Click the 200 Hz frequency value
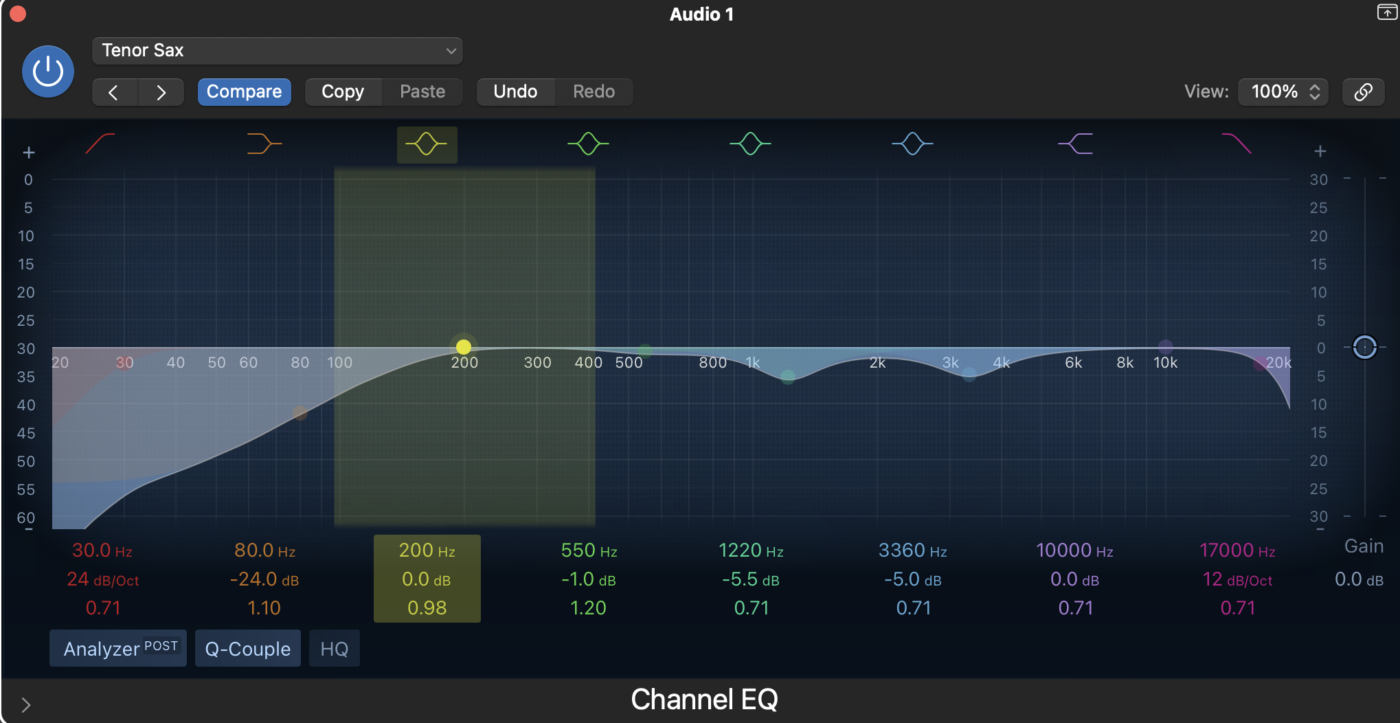 (427, 550)
